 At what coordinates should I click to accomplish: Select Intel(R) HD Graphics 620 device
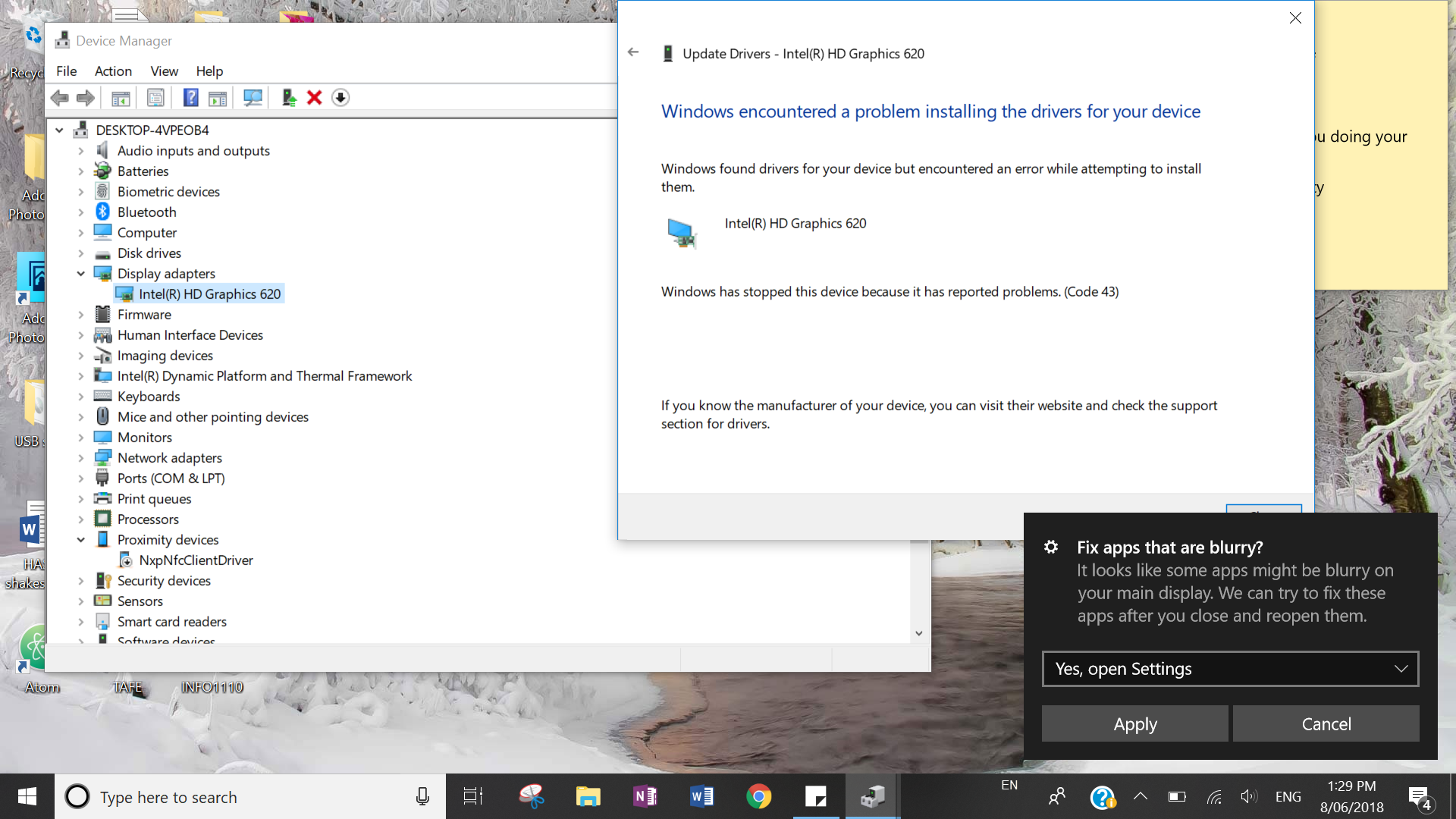tap(199, 294)
